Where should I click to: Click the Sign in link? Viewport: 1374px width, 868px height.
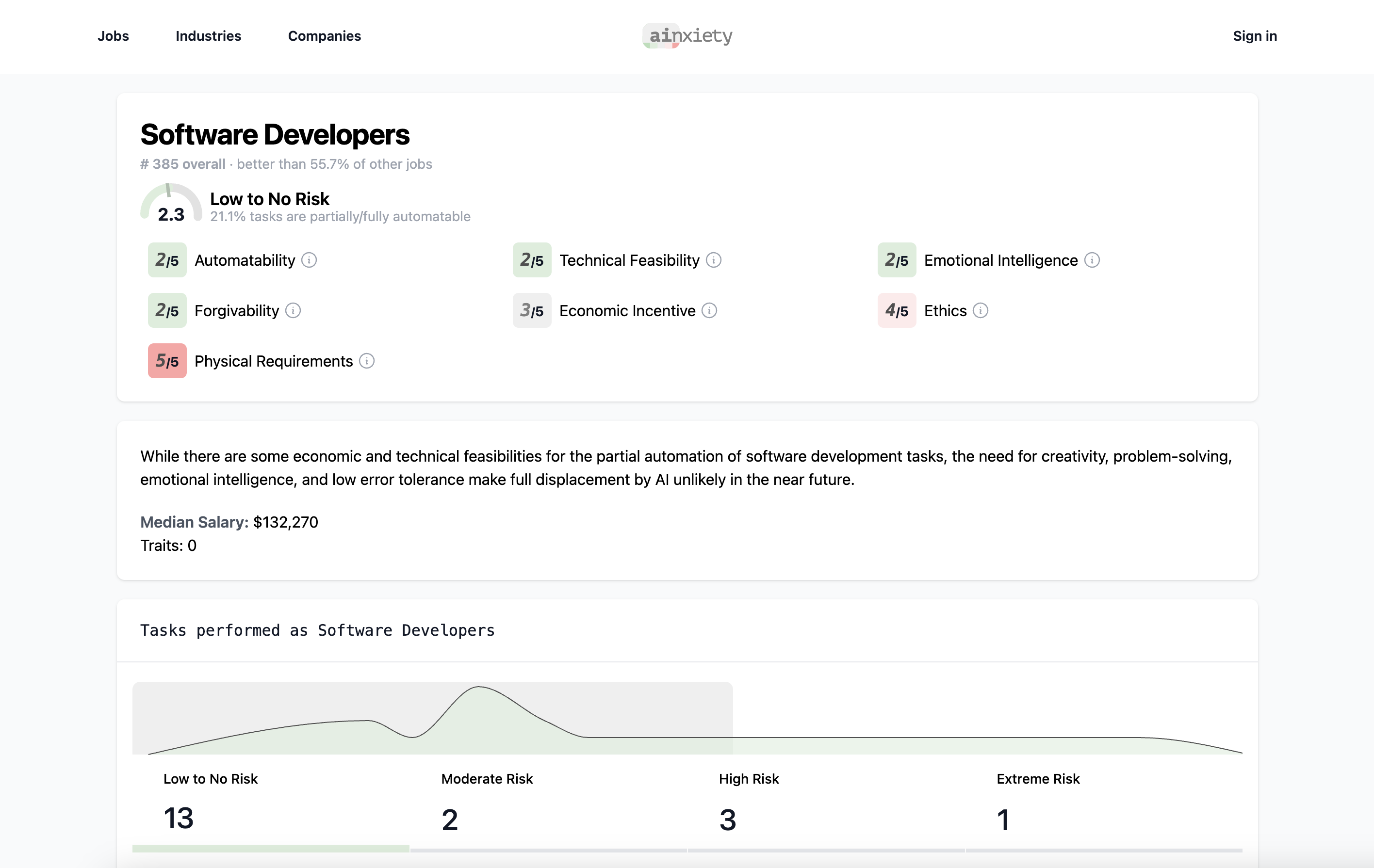[x=1254, y=36]
